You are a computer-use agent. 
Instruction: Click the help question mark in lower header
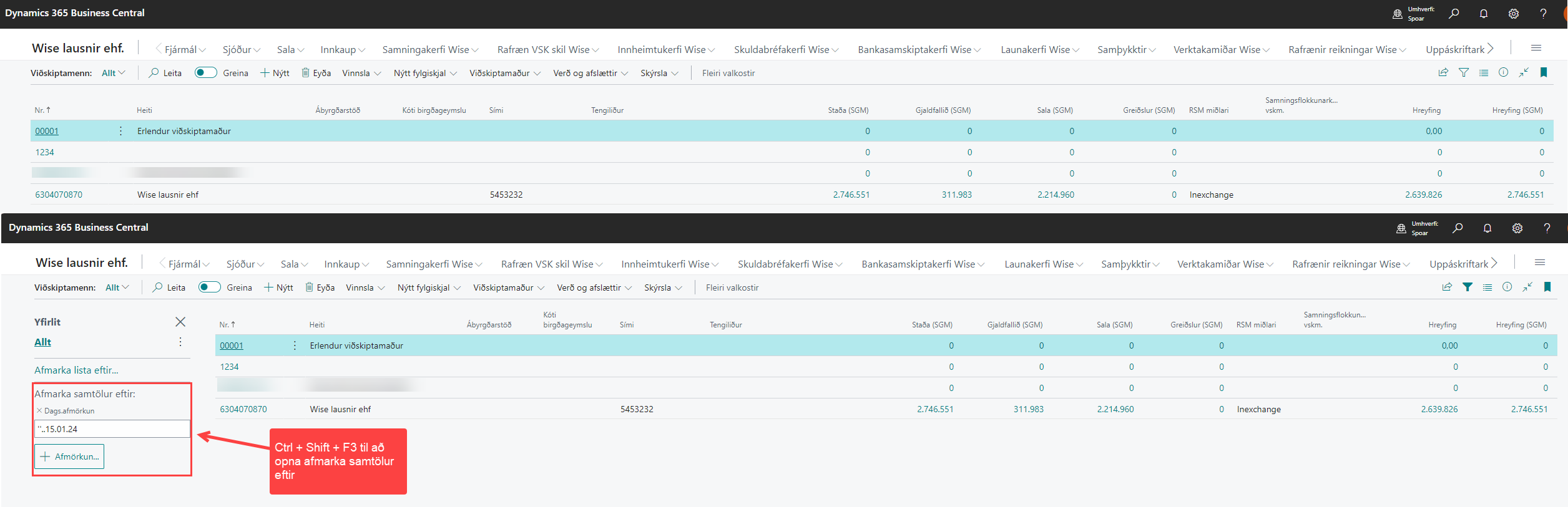coord(1547,228)
